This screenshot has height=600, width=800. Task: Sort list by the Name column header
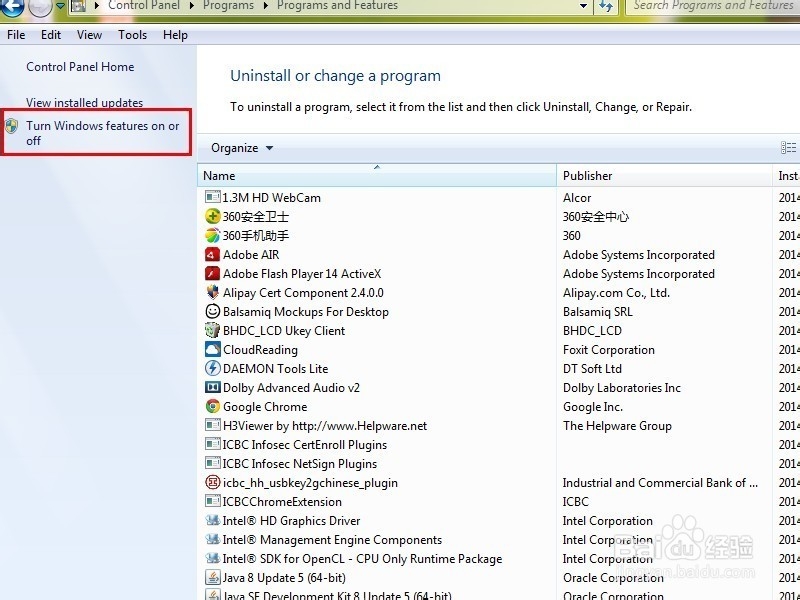tap(377, 176)
